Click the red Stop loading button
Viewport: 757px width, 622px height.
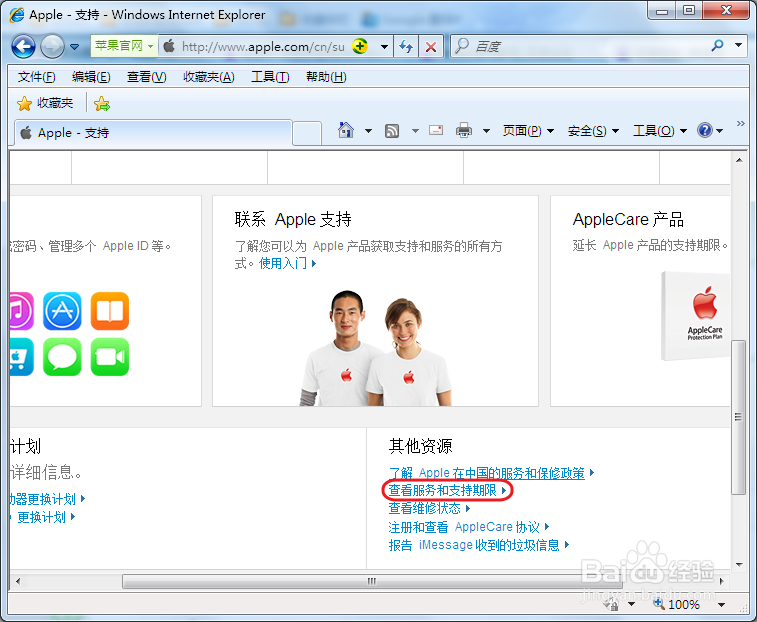point(431,47)
